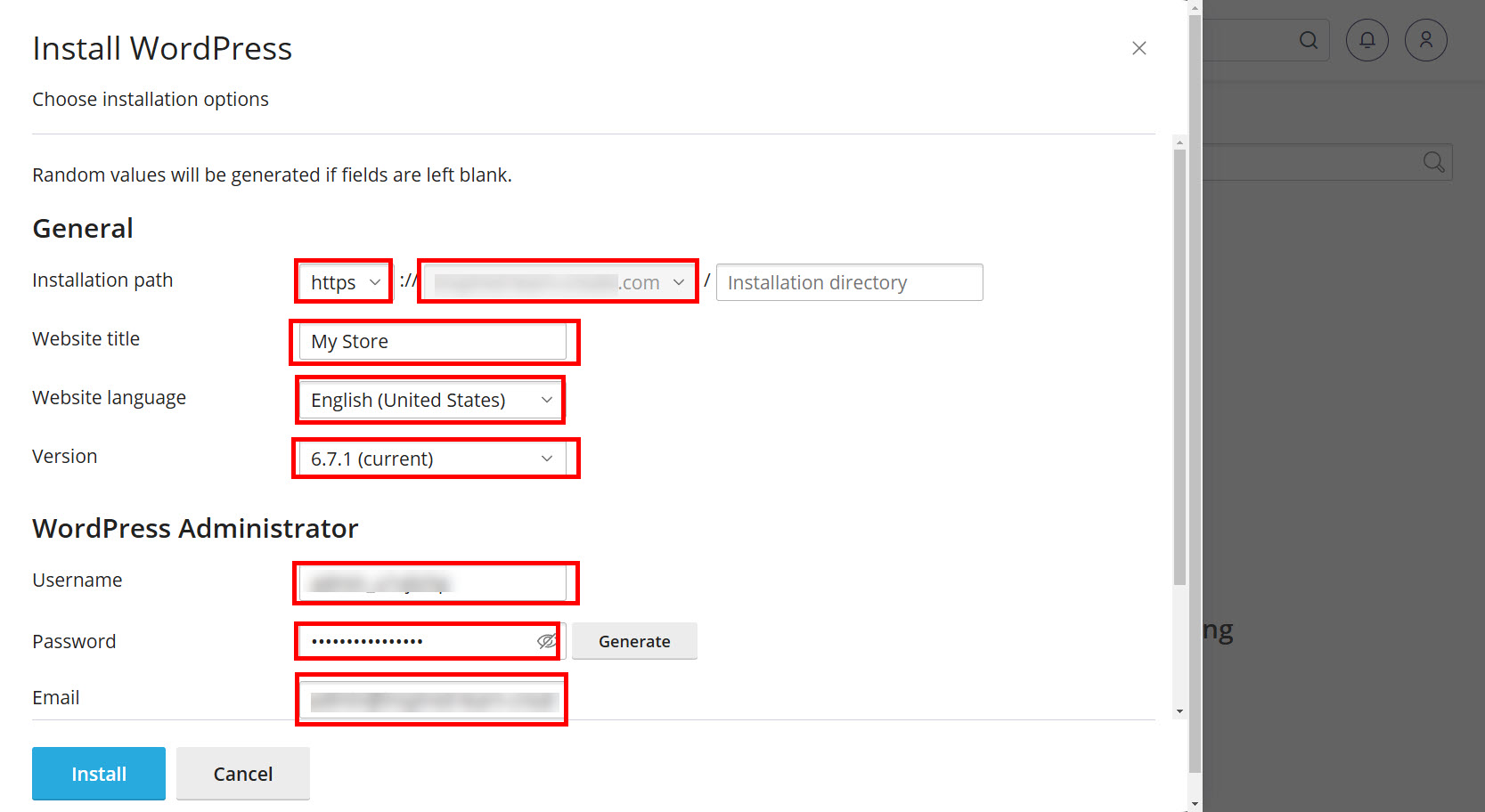
Task: Open the https protocol dropdown
Action: coord(344,282)
